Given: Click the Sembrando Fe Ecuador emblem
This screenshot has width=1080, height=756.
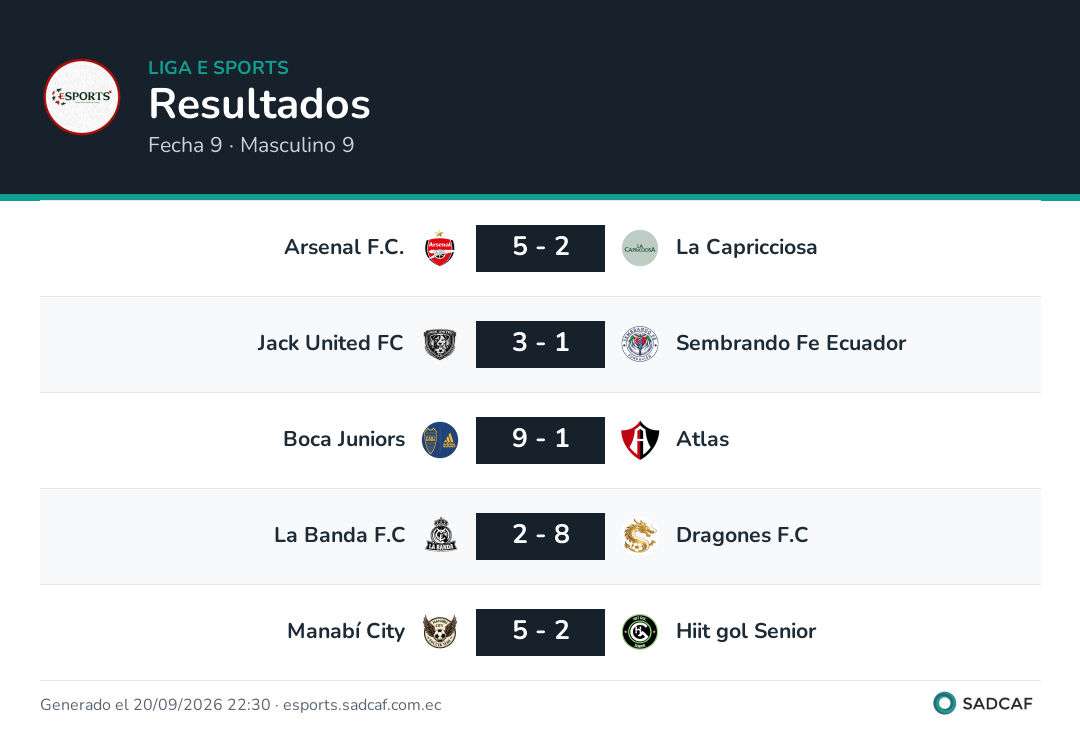Looking at the screenshot, I should click(640, 344).
